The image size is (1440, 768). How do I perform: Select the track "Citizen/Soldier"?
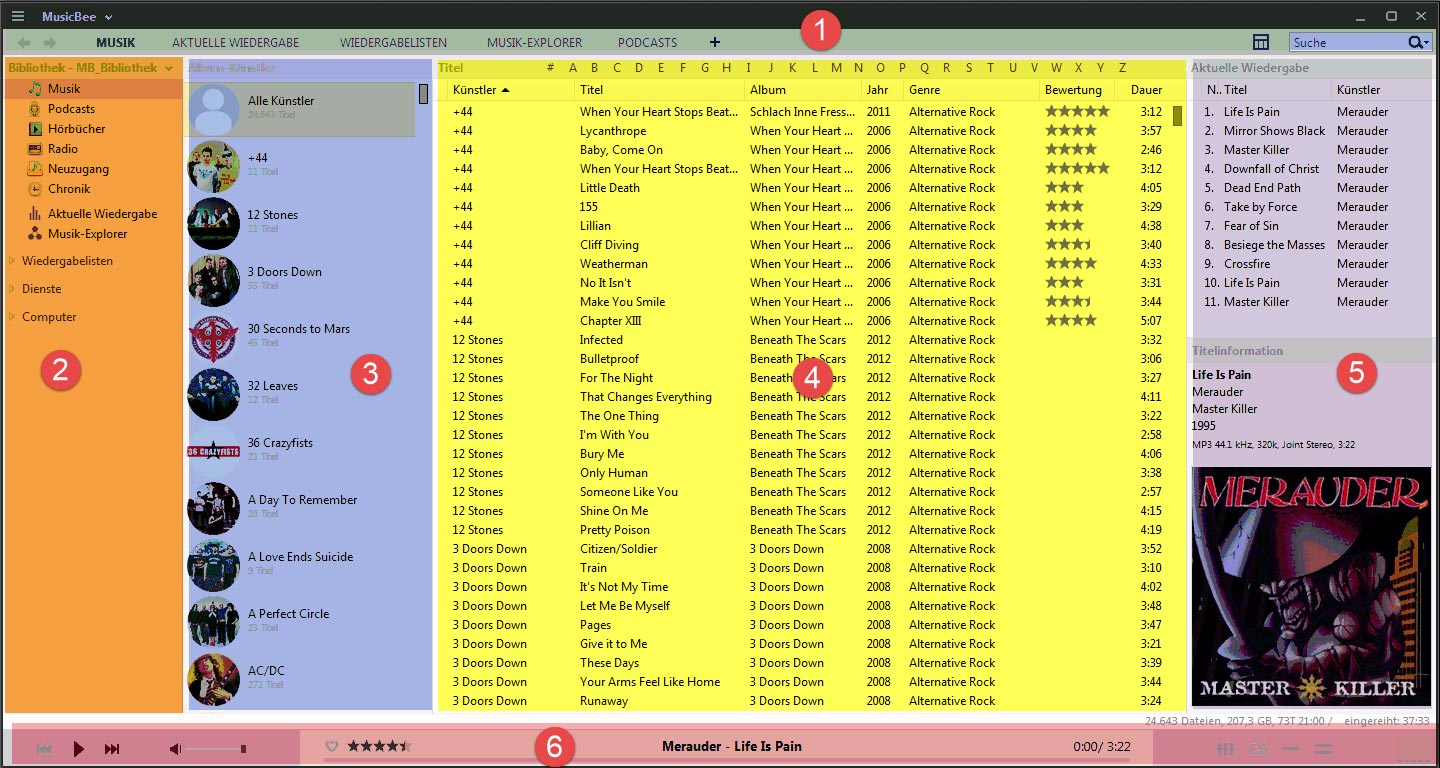tap(619, 549)
